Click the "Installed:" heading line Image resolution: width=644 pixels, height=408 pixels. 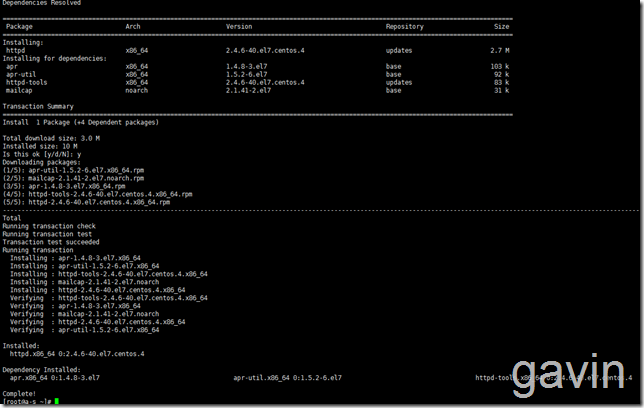click(x=21, y=346)
